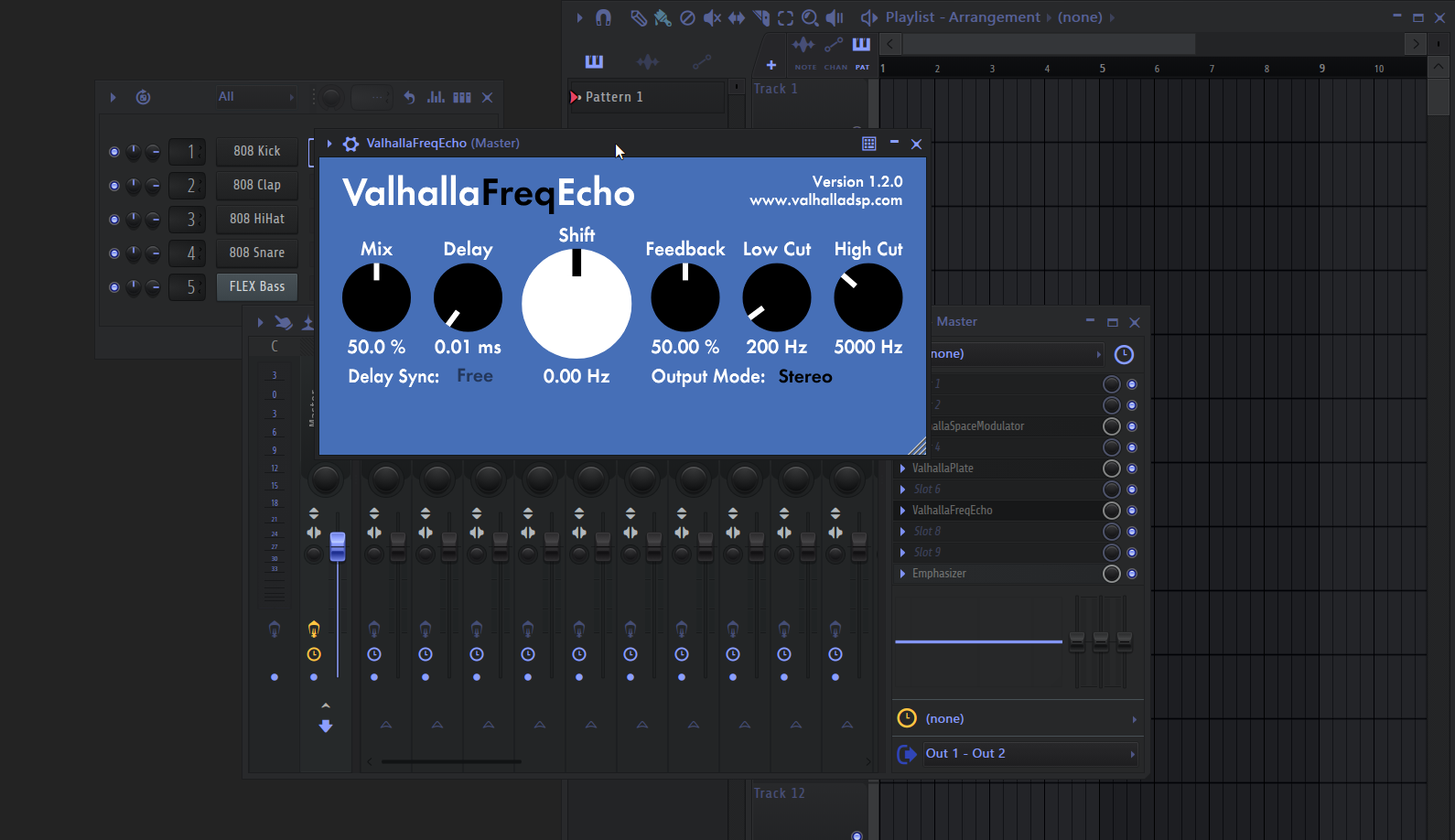Open the Channel Rack menu arrow

click(x=113, y=97)
